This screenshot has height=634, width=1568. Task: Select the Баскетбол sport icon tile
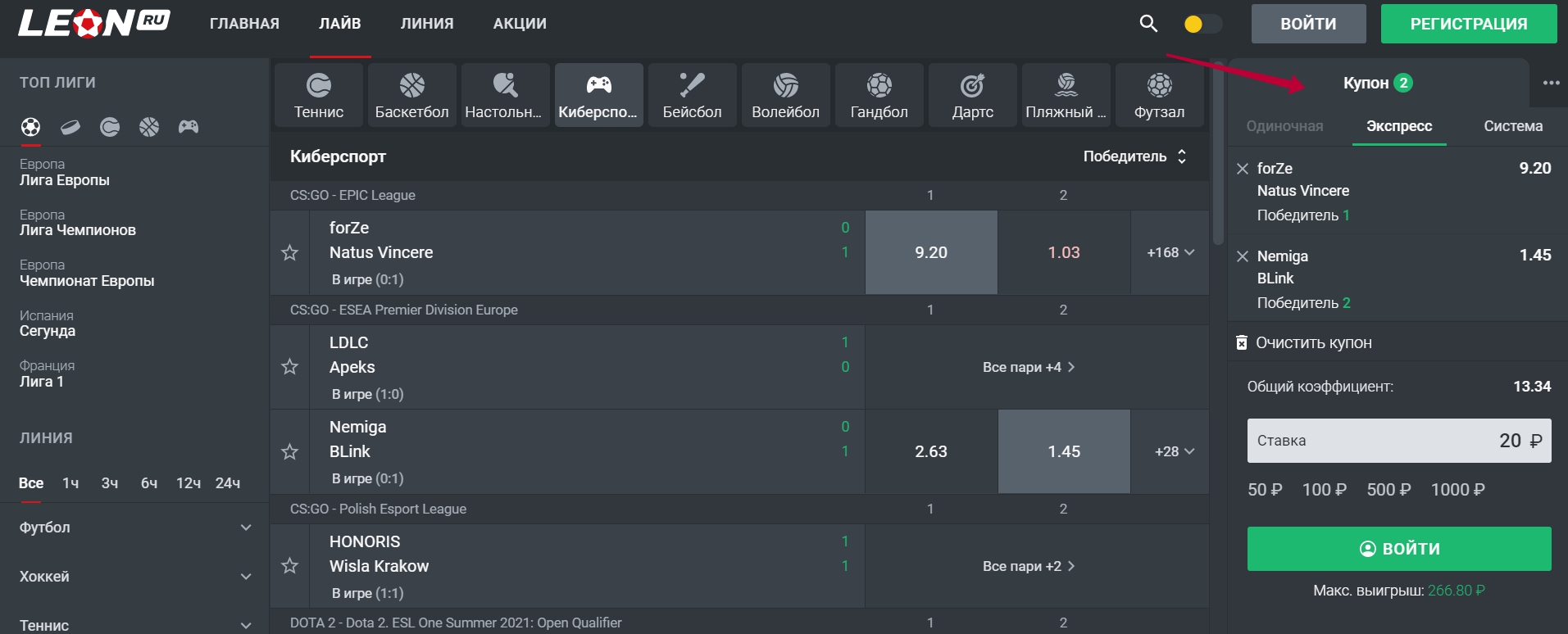click(411, 95)
